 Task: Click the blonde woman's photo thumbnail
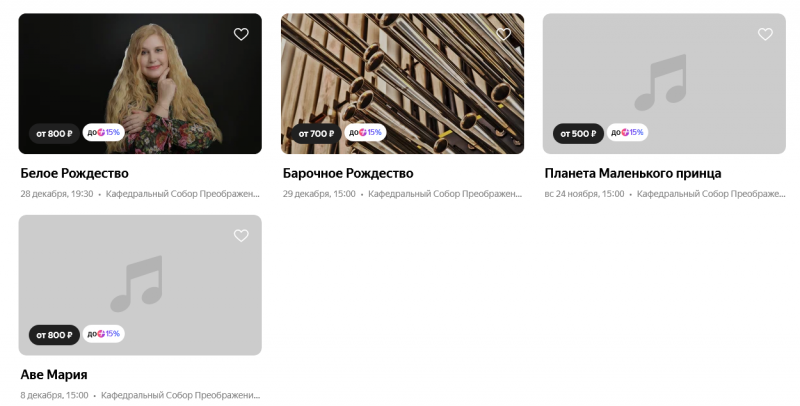coord(140,84)
